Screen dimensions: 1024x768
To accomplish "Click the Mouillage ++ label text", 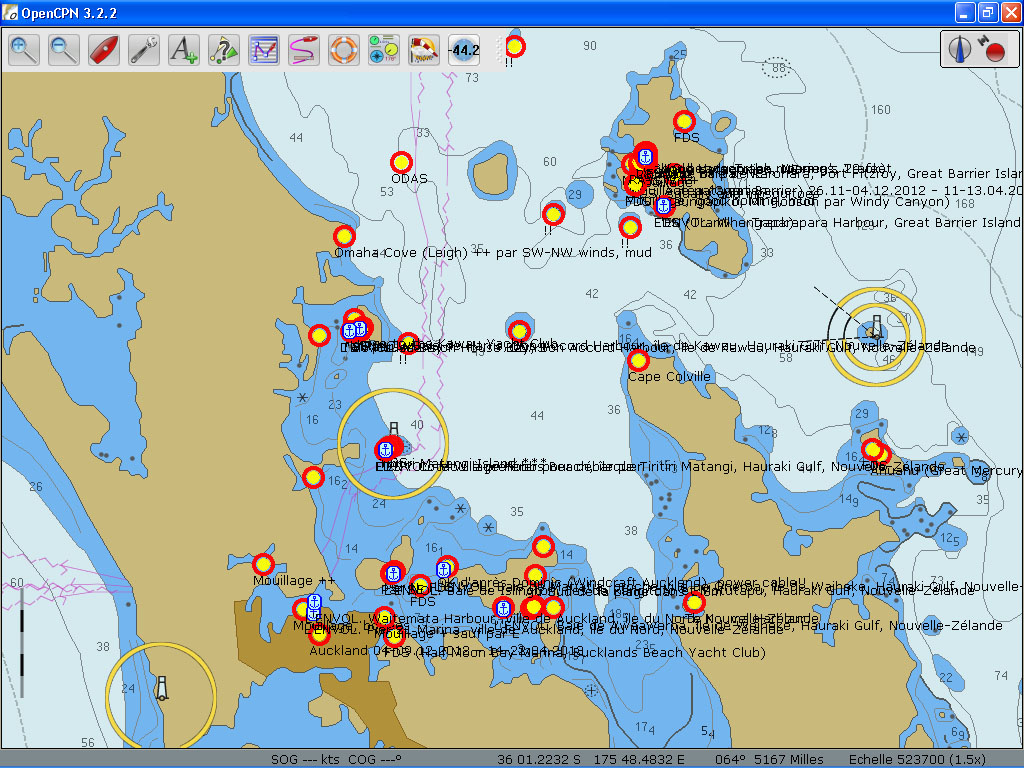I will (x=294, y=581).
